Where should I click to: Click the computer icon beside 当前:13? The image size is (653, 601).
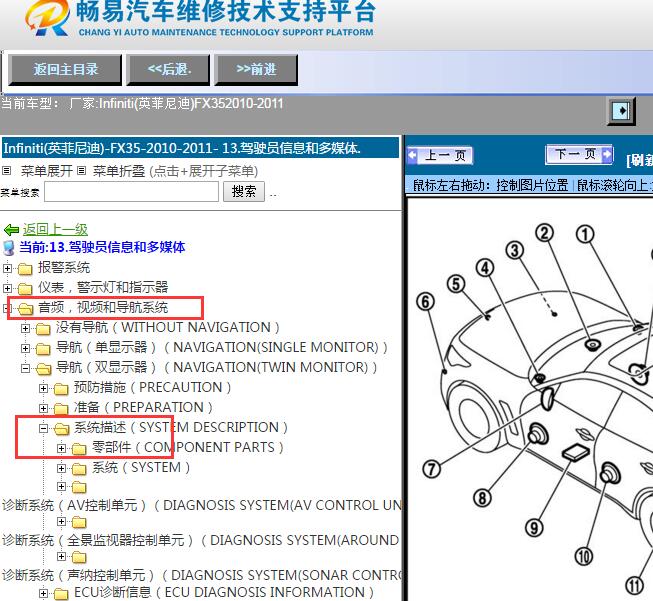(x=9, y=247)
